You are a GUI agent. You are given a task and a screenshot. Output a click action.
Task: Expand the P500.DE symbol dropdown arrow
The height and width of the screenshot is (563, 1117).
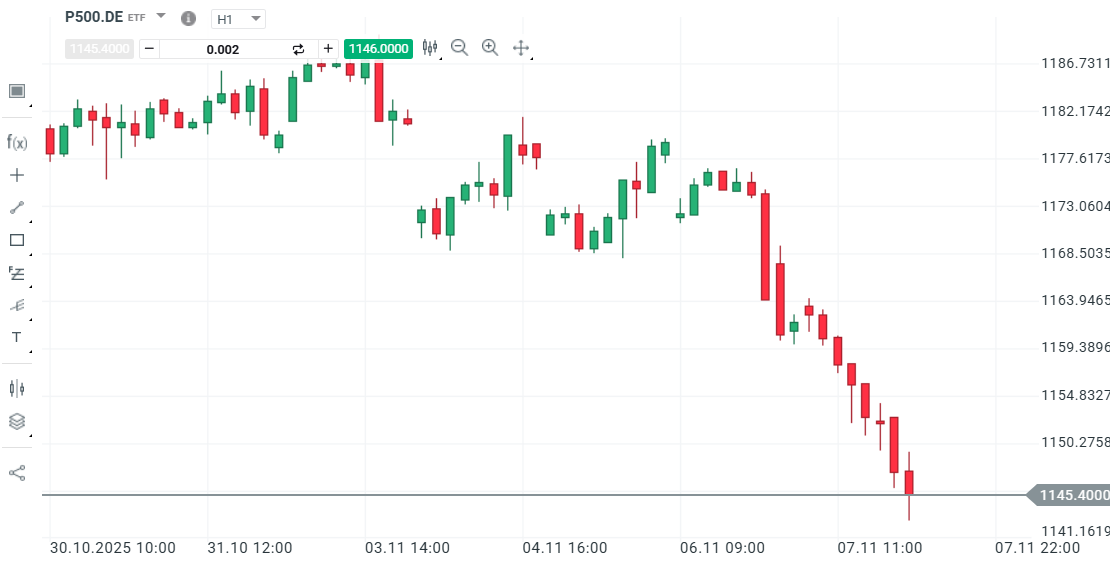tap(161, 17)
